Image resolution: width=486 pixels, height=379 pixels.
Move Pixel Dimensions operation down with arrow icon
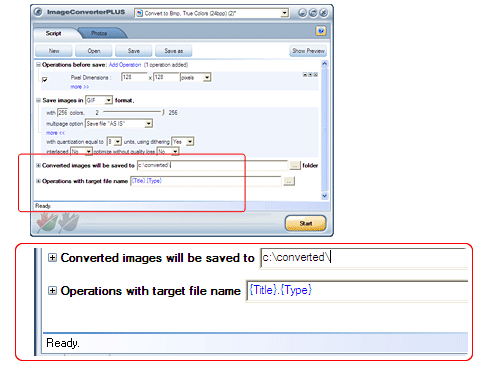(310, 75)
